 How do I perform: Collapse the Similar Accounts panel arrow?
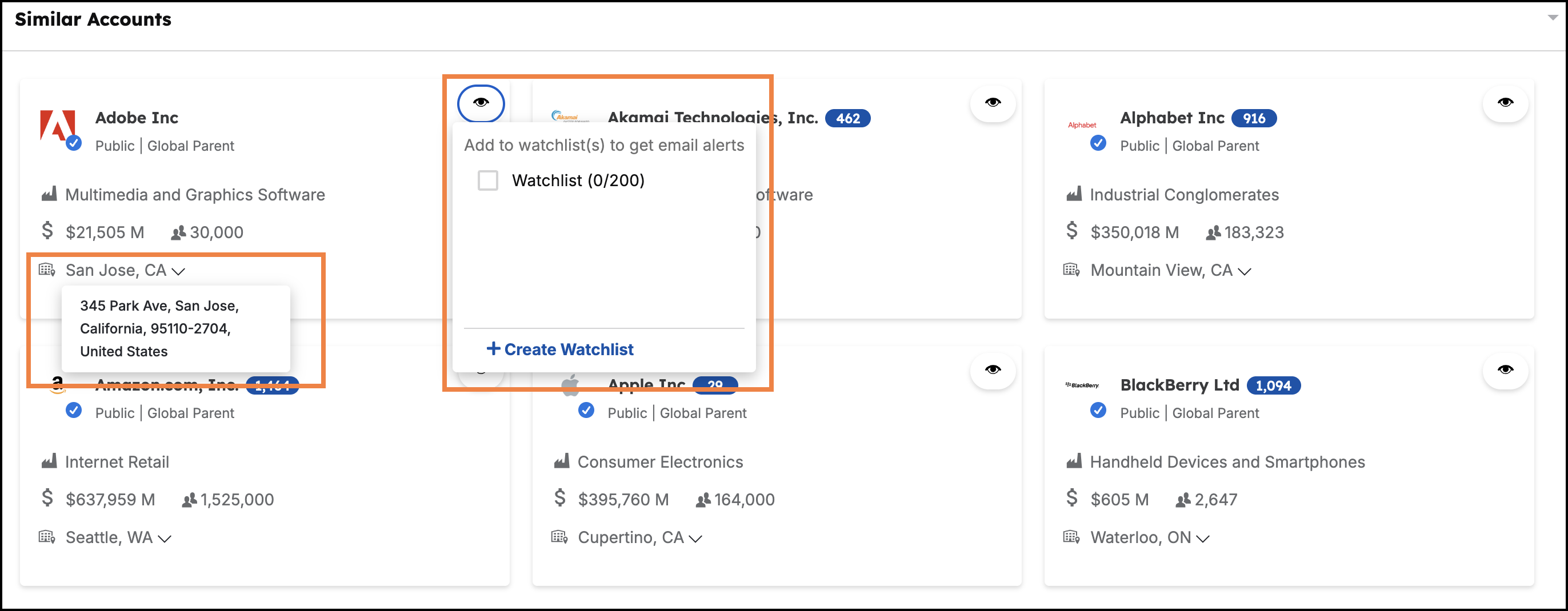pyautogui.click(x=1553, y=18)
